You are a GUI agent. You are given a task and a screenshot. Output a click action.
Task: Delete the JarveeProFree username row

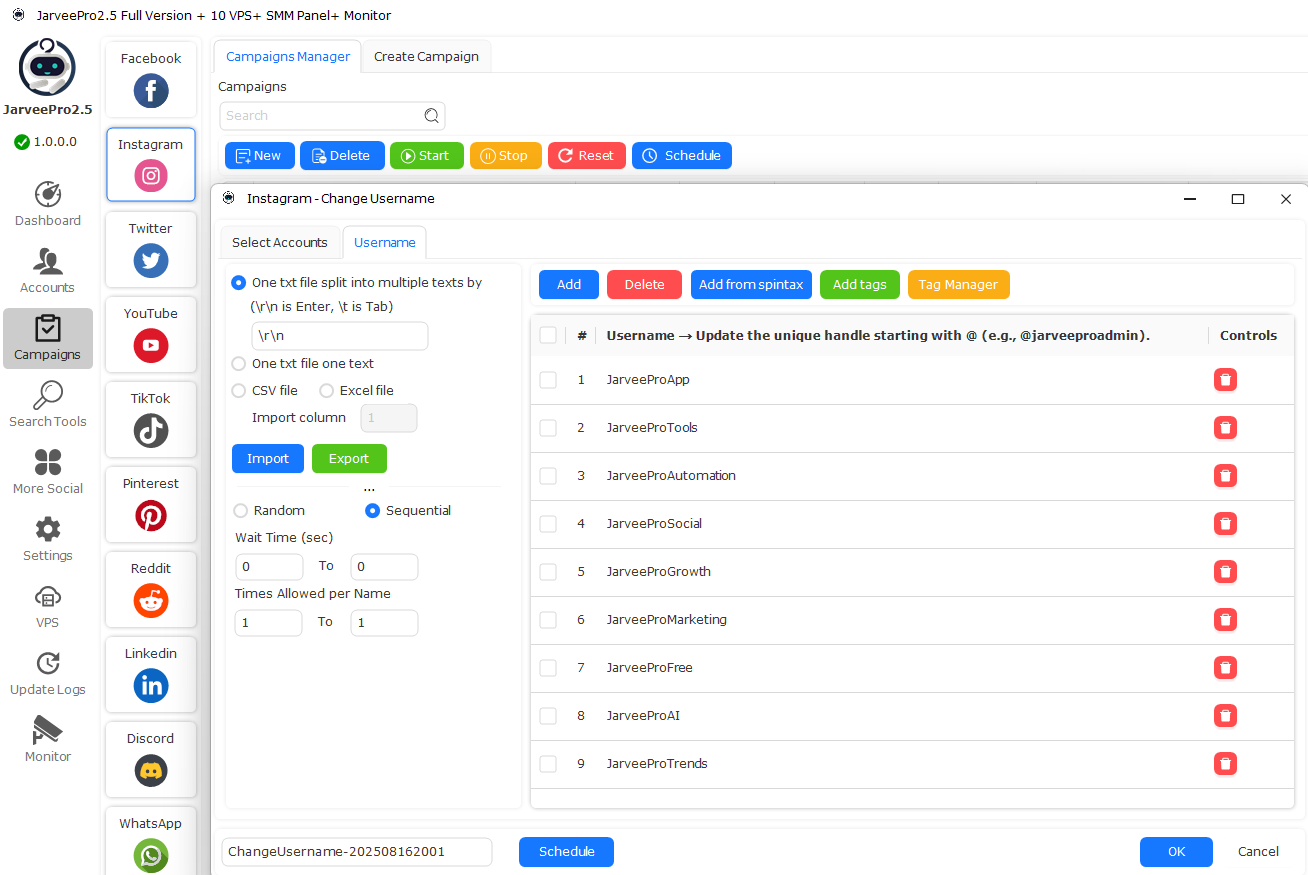tap(1225, 668)
